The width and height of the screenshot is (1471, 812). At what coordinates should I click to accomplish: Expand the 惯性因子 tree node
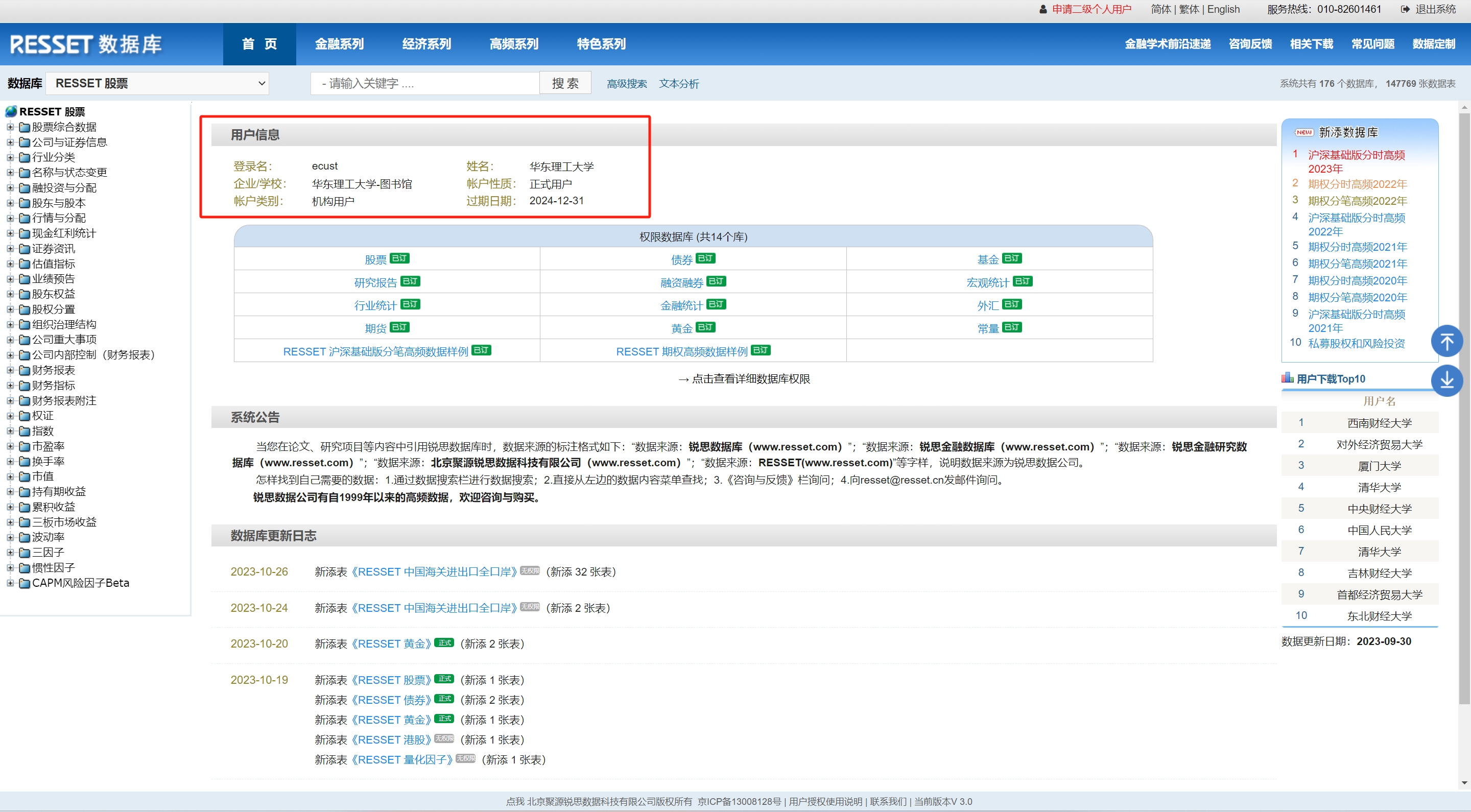point(10,567)
